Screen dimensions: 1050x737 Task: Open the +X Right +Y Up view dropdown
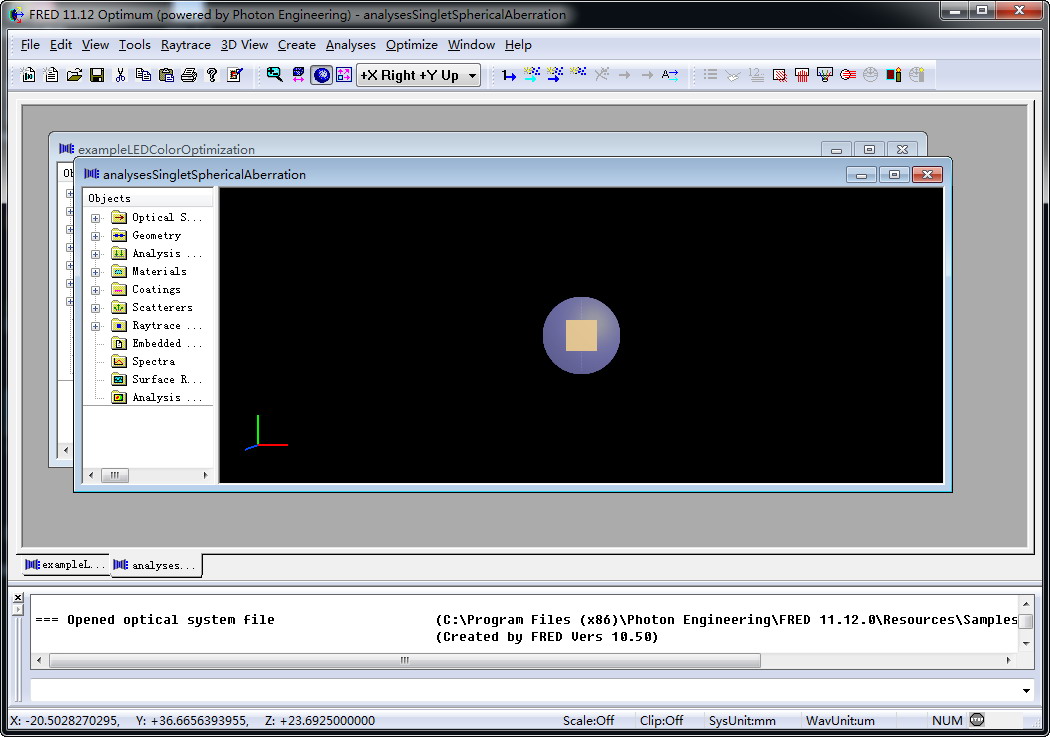tap(472, 76)
